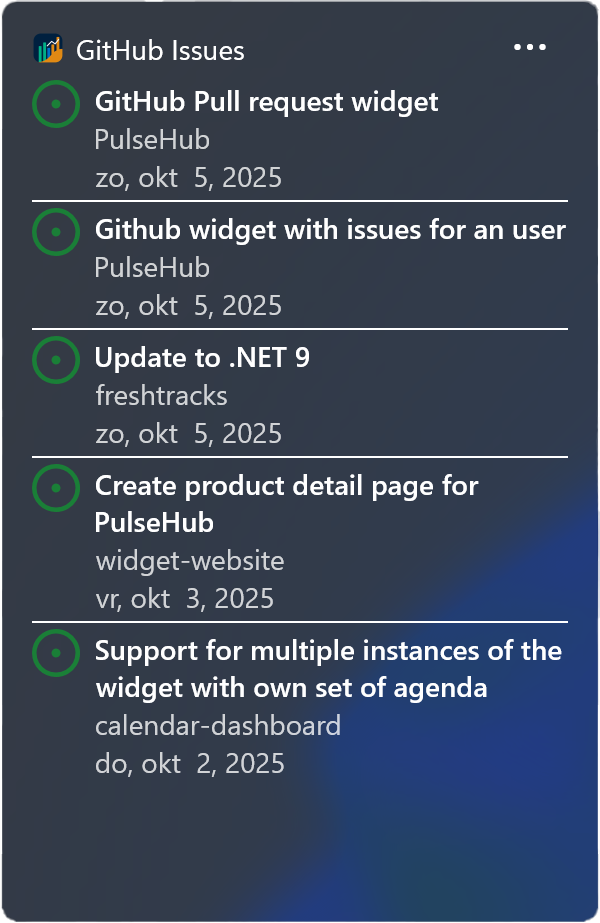This screenshot has height=923, width=600.
Task: Click the 'freshtracks' repository name
Action: (x=161, y=396)
